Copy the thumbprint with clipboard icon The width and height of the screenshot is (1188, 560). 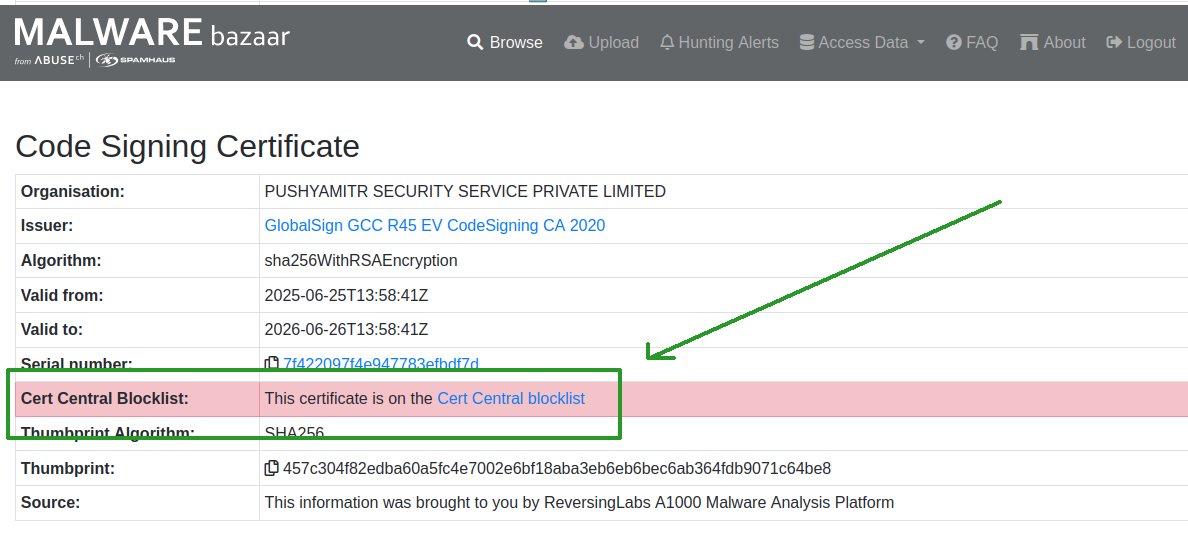click(271, 468)
